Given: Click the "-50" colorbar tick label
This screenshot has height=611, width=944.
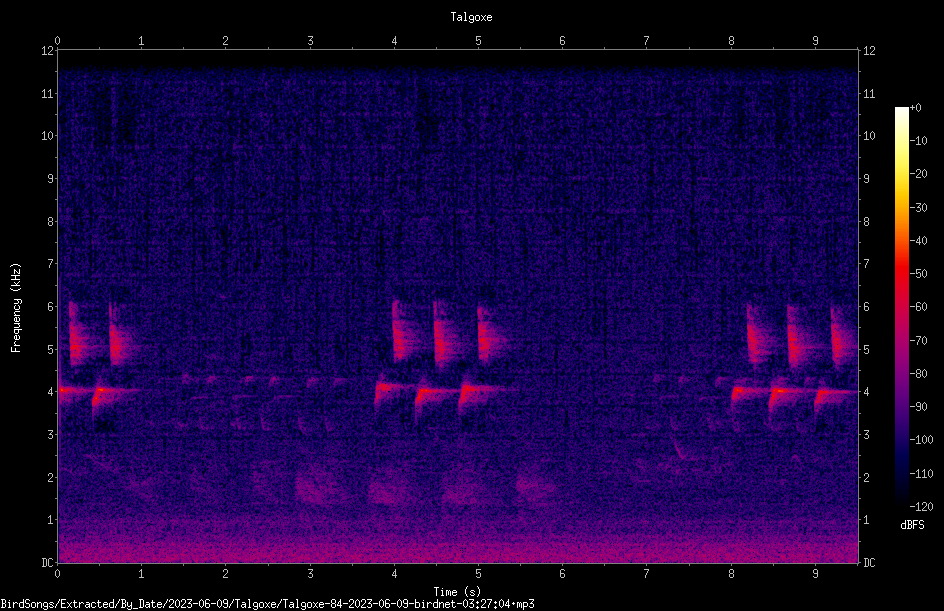Looking at the screenshot, I should (919, 274).
